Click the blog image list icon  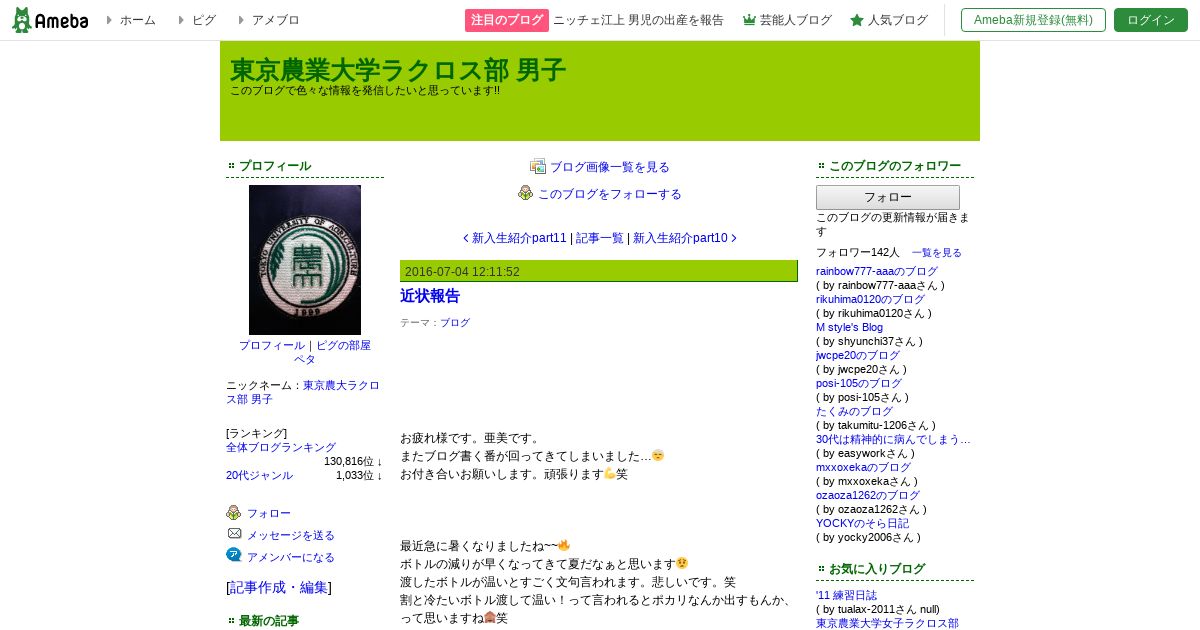[538, 166]
